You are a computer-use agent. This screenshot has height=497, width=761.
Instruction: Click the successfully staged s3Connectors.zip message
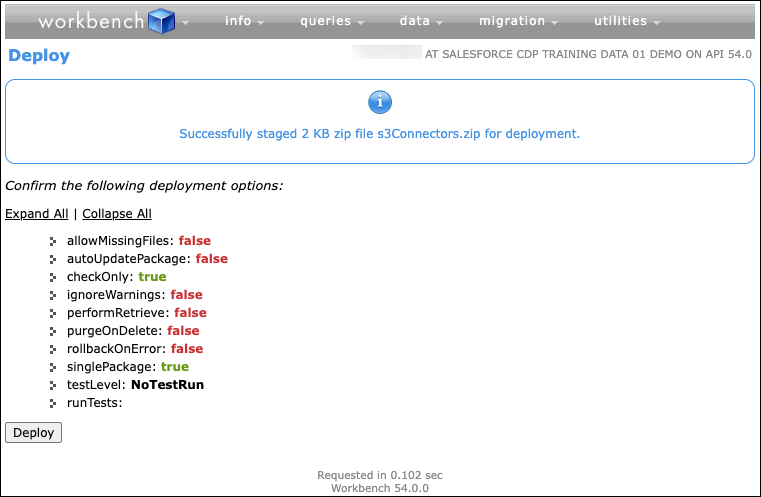pos(380,133)
